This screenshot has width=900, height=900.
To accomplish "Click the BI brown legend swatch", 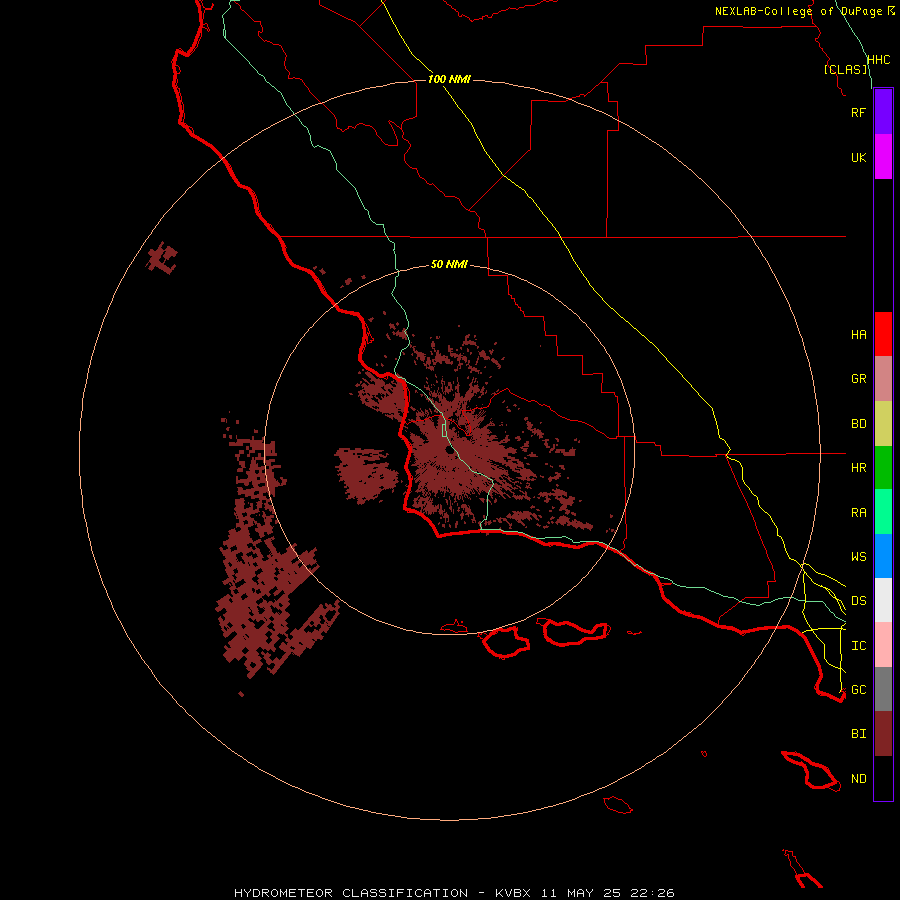I will point(883,734).
